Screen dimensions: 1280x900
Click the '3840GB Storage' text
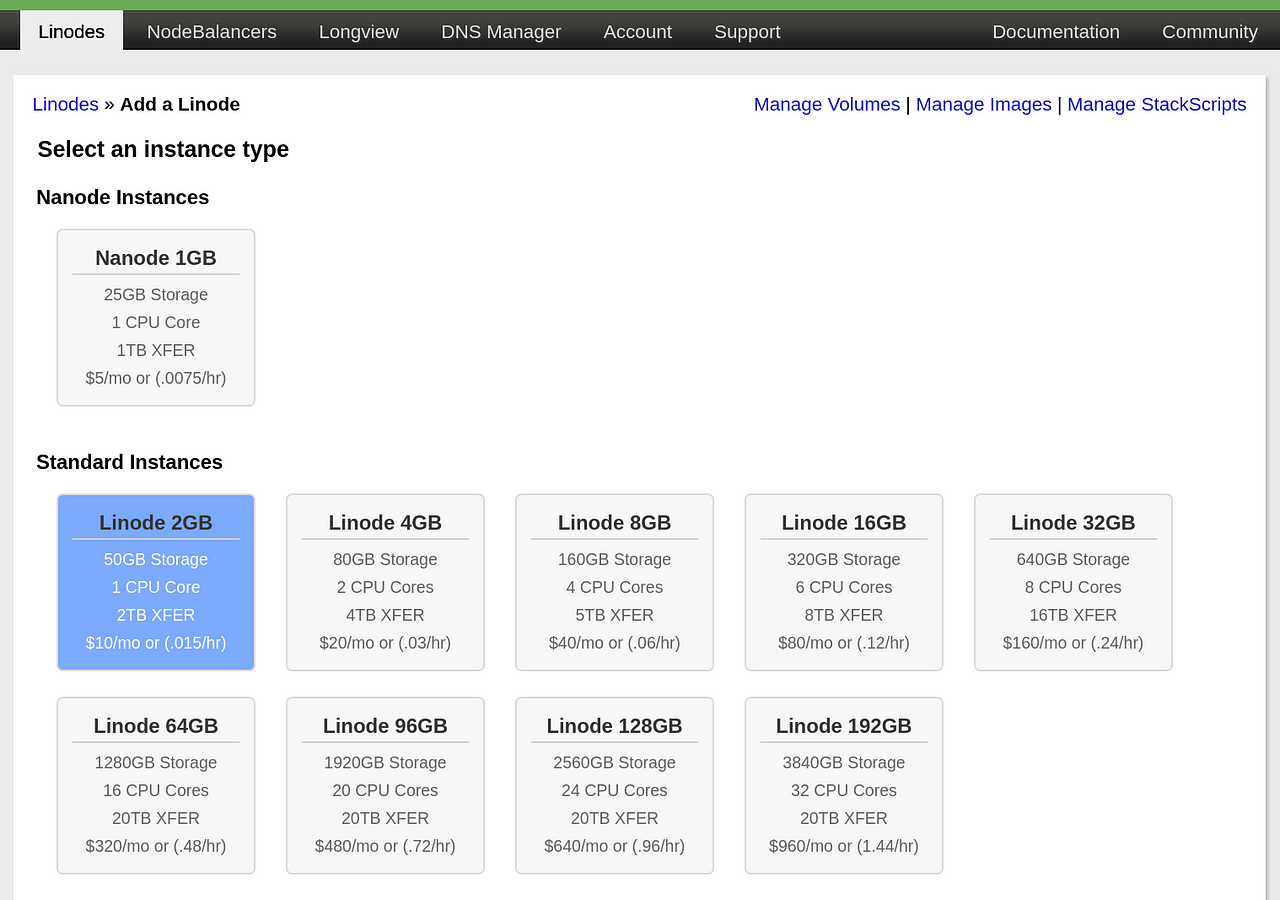[x=844, y=763]
